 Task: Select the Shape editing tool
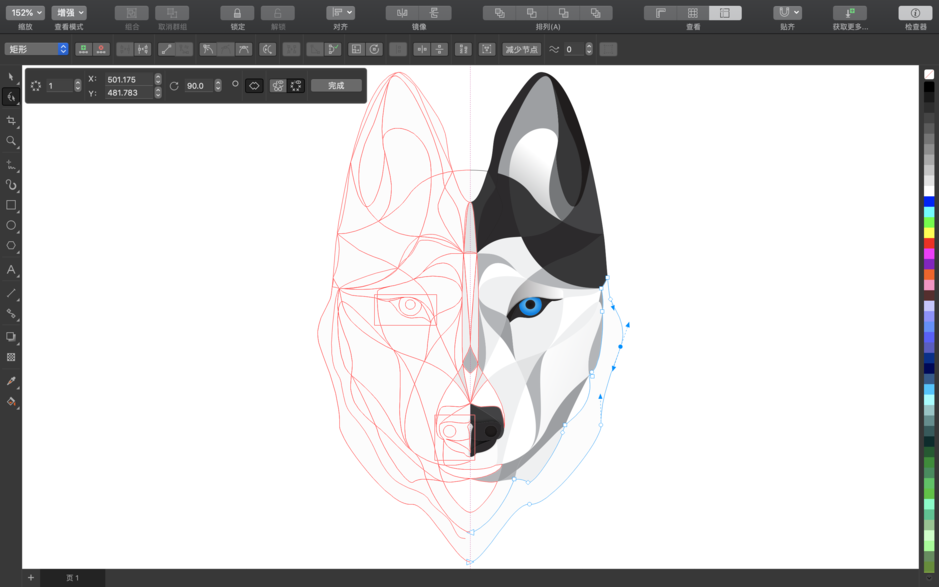click(12, 97)
